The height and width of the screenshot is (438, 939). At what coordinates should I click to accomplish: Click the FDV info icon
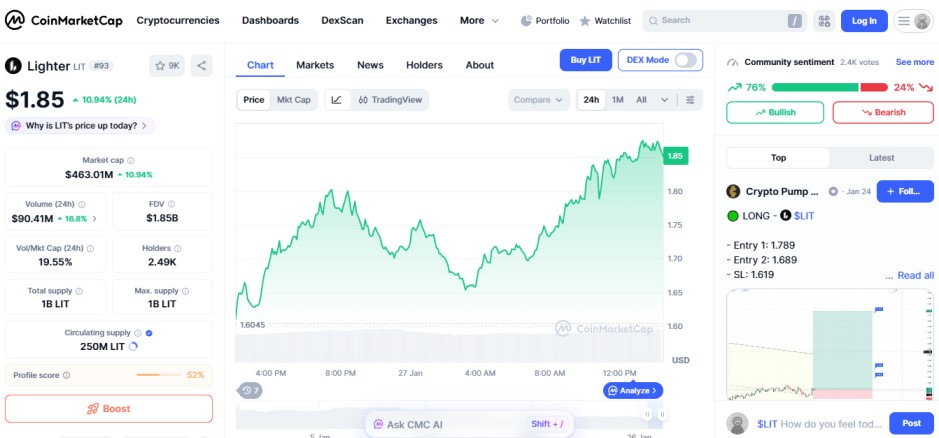(171, 204)
